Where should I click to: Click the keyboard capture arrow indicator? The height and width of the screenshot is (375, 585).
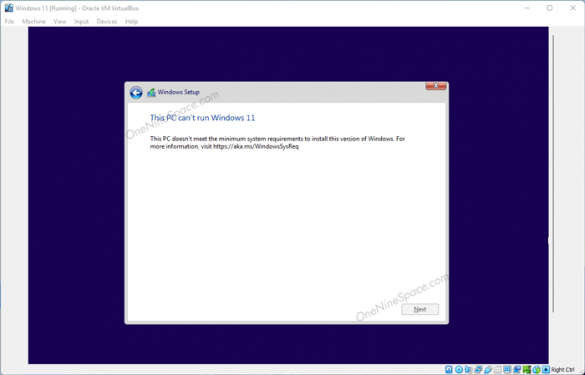pyautogui.click(x=546, y=369)
